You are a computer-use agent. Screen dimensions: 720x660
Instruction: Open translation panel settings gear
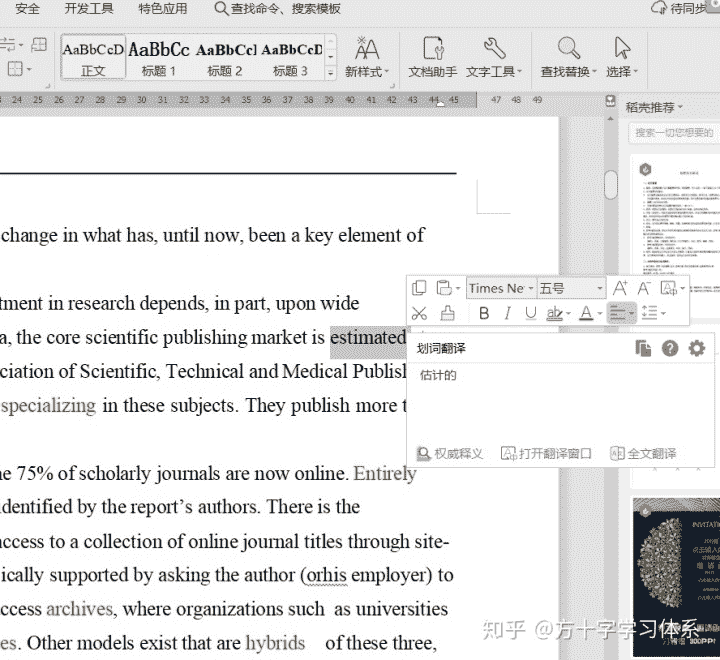click(x=697, y=348)
